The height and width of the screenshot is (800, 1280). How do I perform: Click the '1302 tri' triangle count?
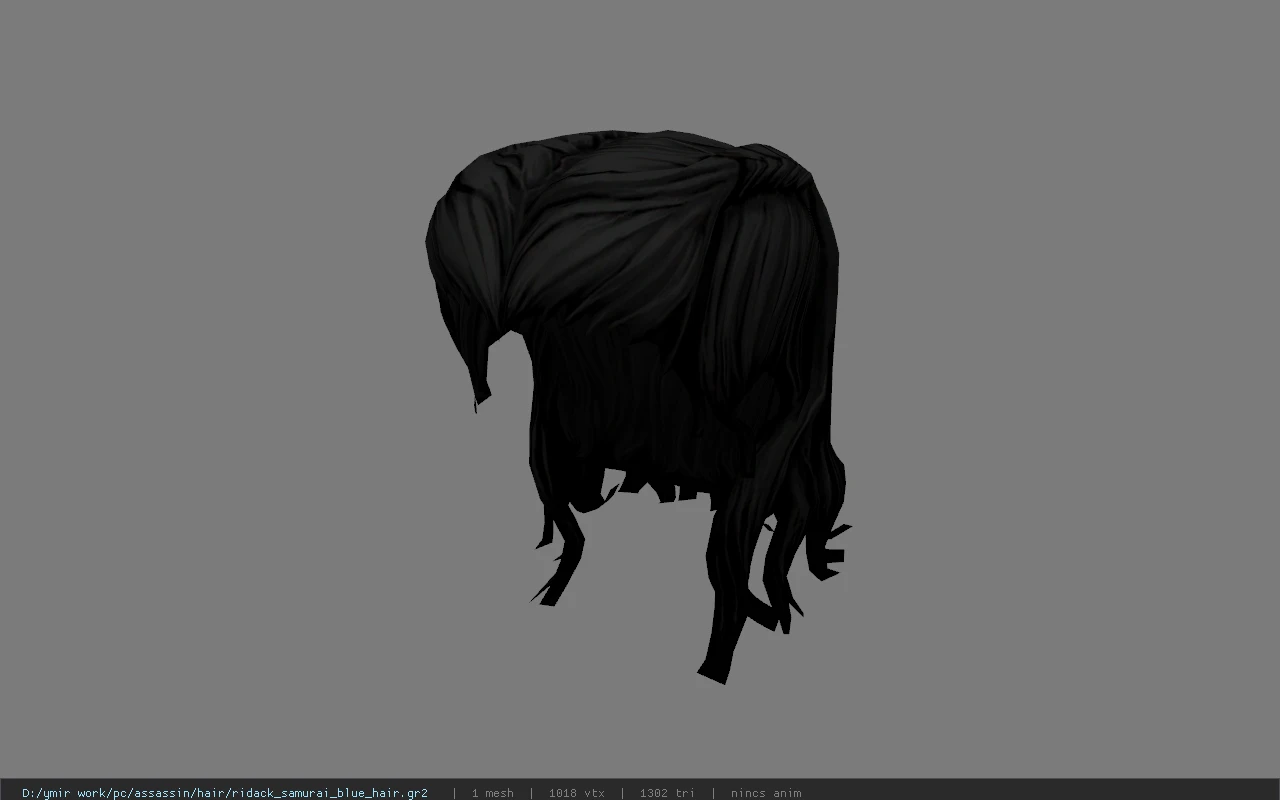click(x=667, y=793)
